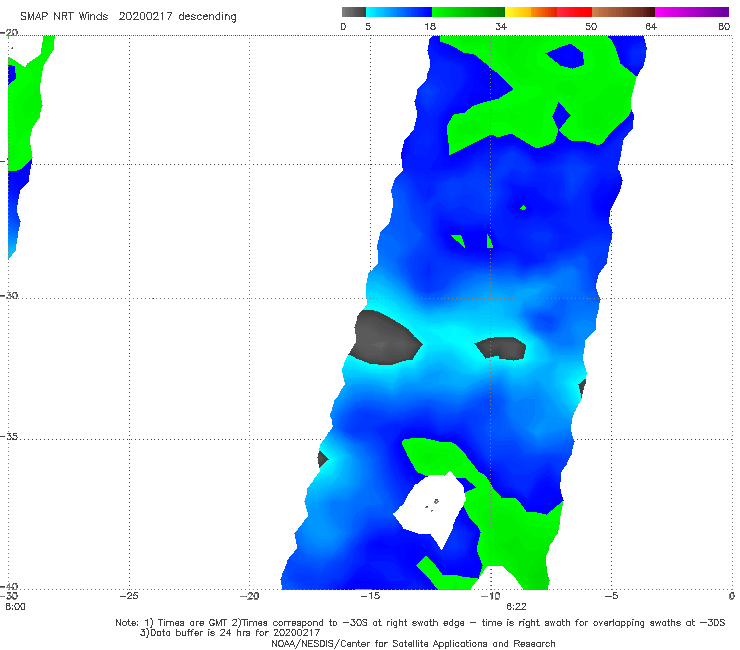Click the '8:00' swath time label

(15, 607)
